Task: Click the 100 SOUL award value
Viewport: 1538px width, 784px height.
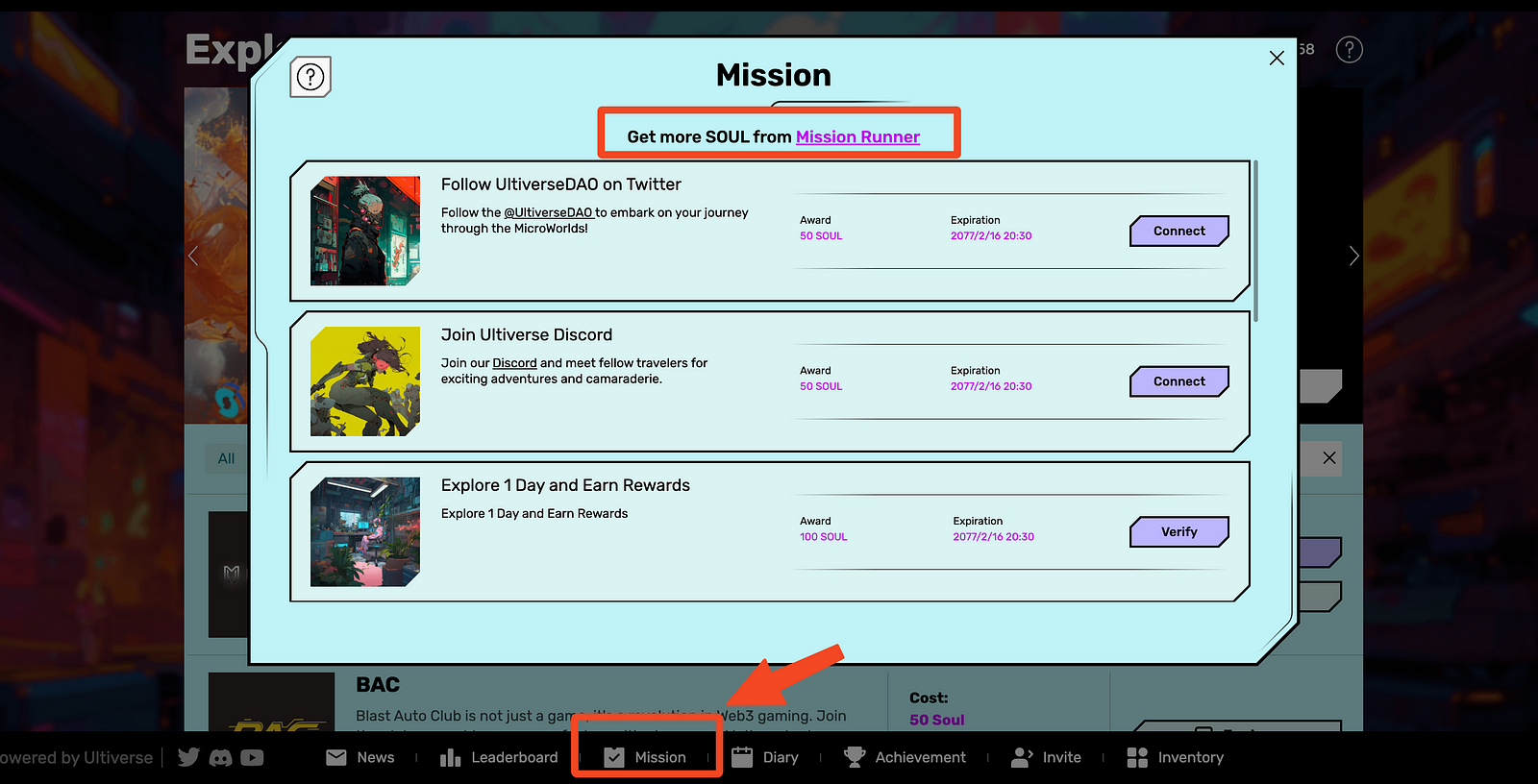Action: tap(824, 537)
